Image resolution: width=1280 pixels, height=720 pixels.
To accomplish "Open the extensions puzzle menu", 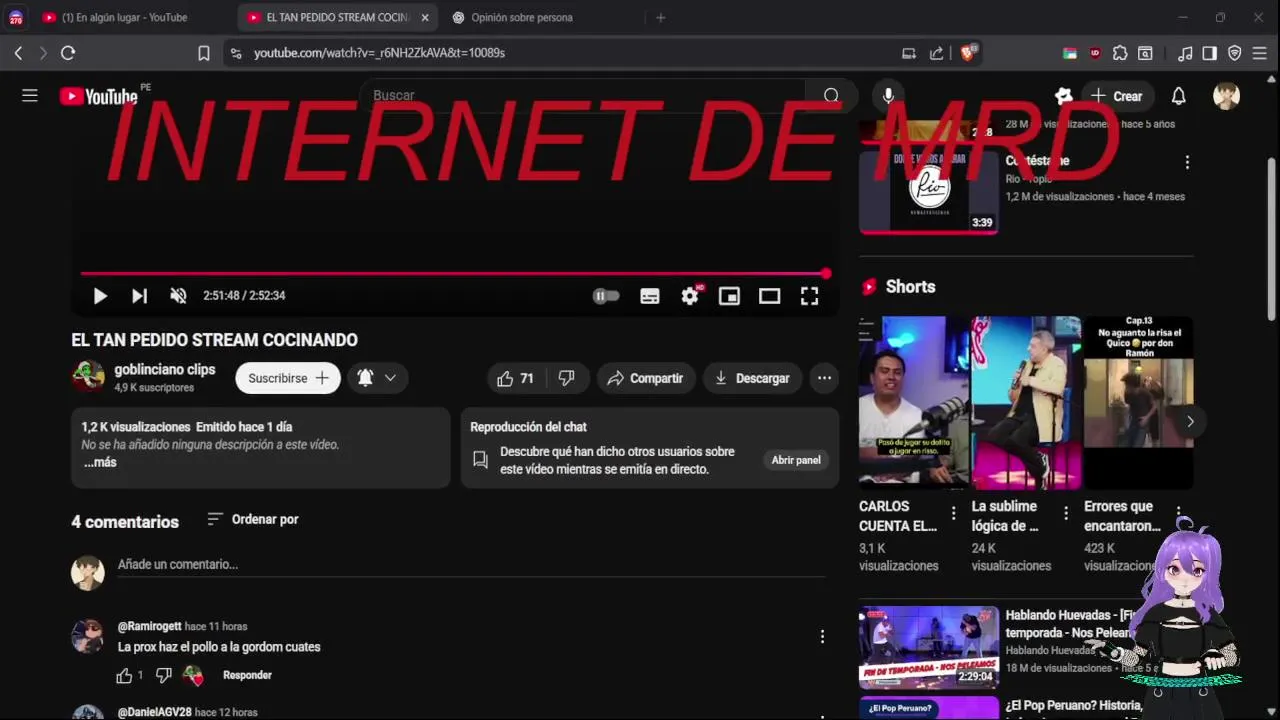I will pyautogui.click(x=1120, y=53).
